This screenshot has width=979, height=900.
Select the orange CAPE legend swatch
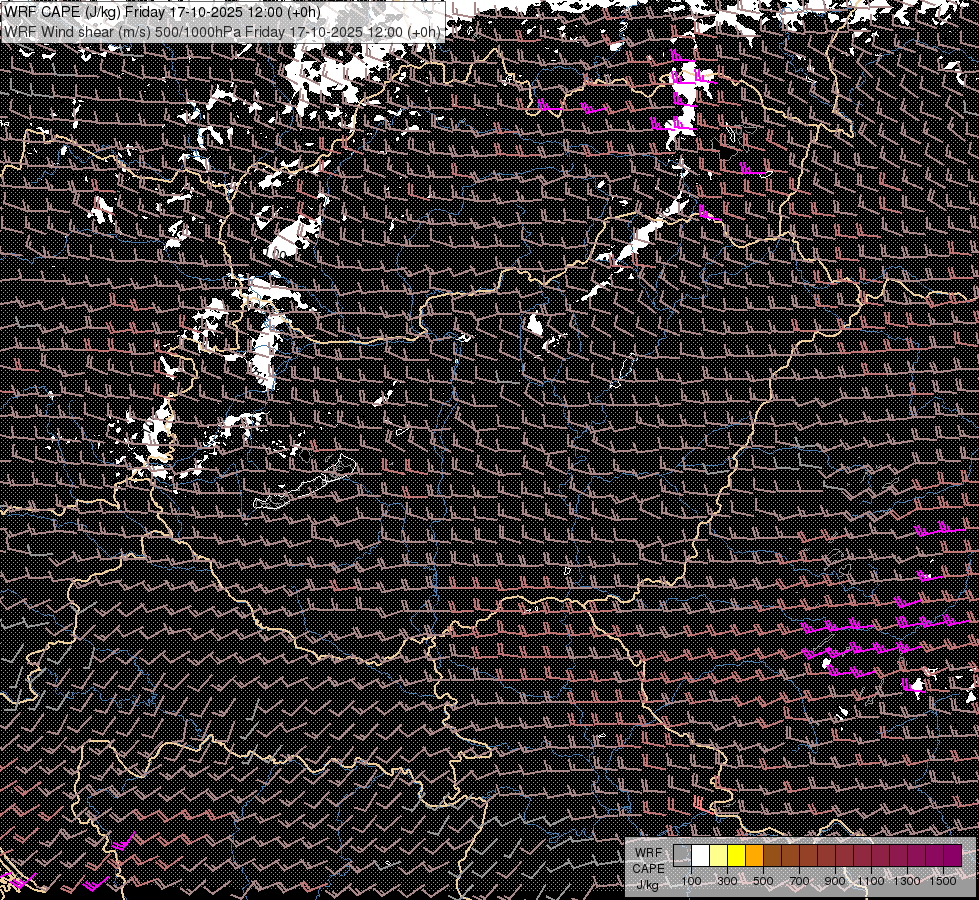[754, 855]
